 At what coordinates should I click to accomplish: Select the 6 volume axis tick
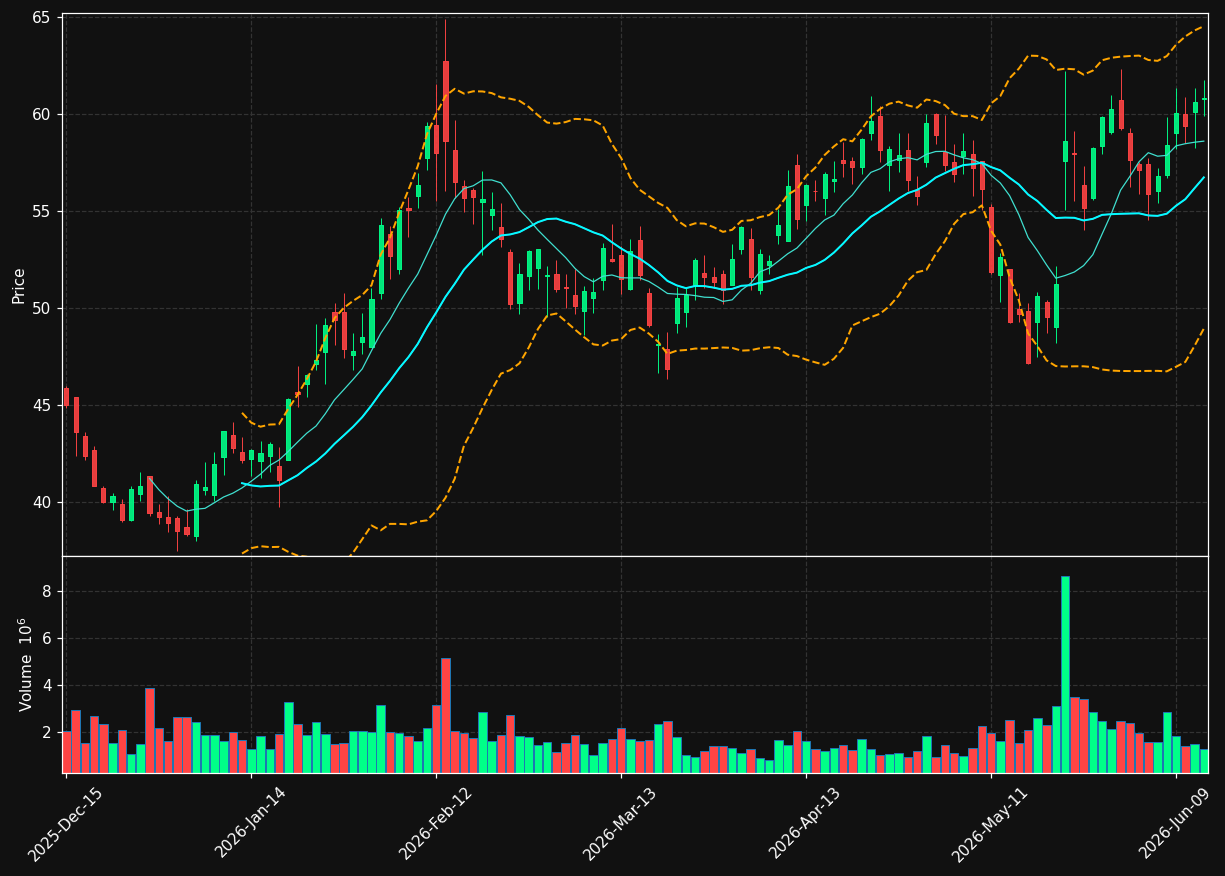[47, 638]
